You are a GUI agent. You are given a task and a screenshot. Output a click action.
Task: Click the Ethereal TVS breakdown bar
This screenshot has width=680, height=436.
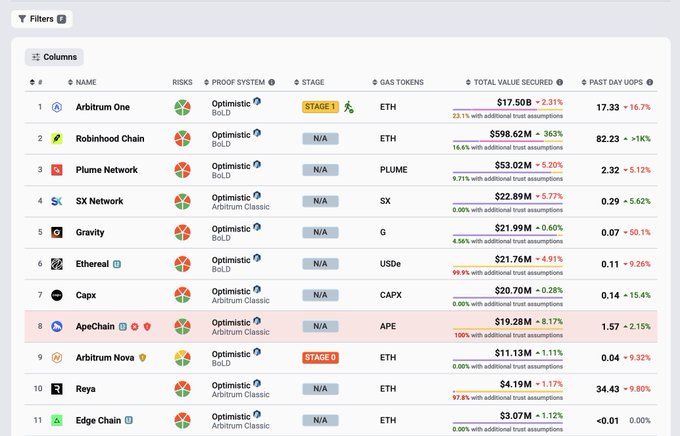507,266
